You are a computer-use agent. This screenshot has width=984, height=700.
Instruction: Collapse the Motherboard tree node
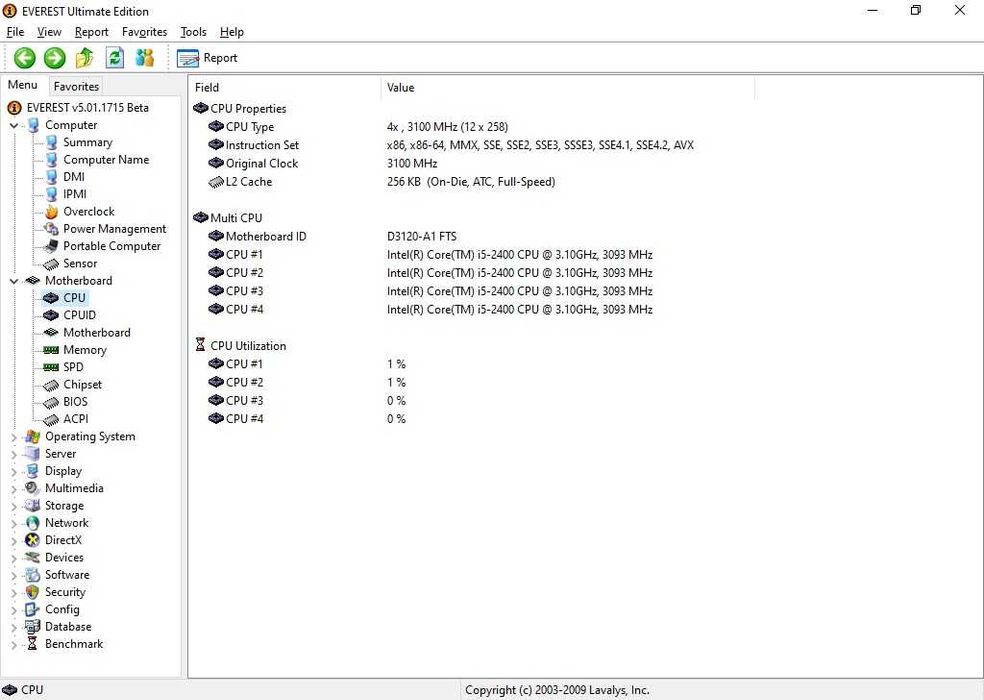click(14, 281)
